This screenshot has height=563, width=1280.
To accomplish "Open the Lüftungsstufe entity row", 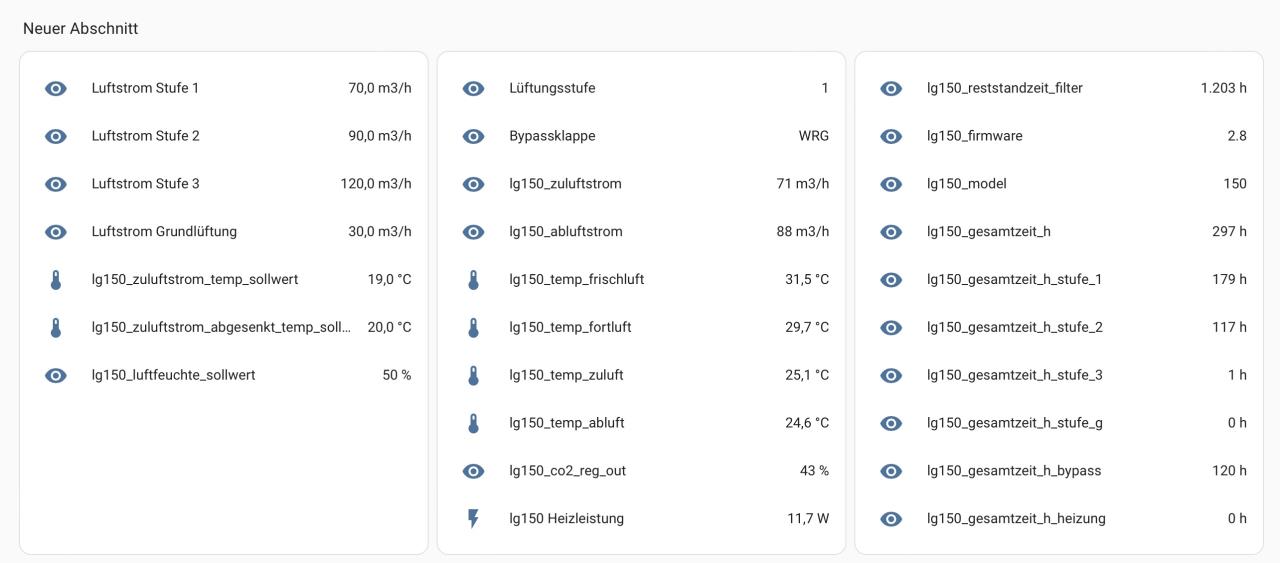I will click(552, 88).
